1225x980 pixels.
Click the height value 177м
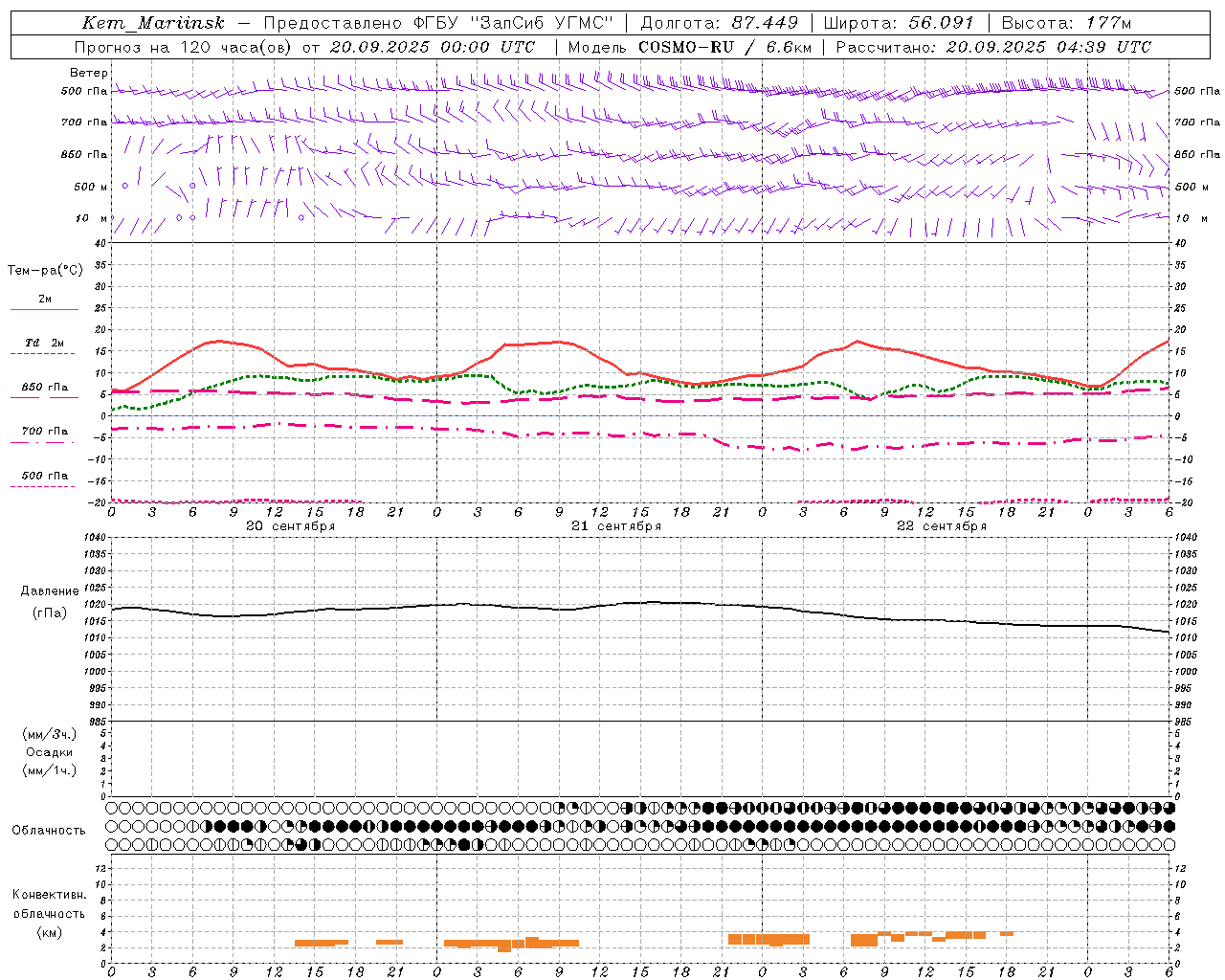(1109, 23)
